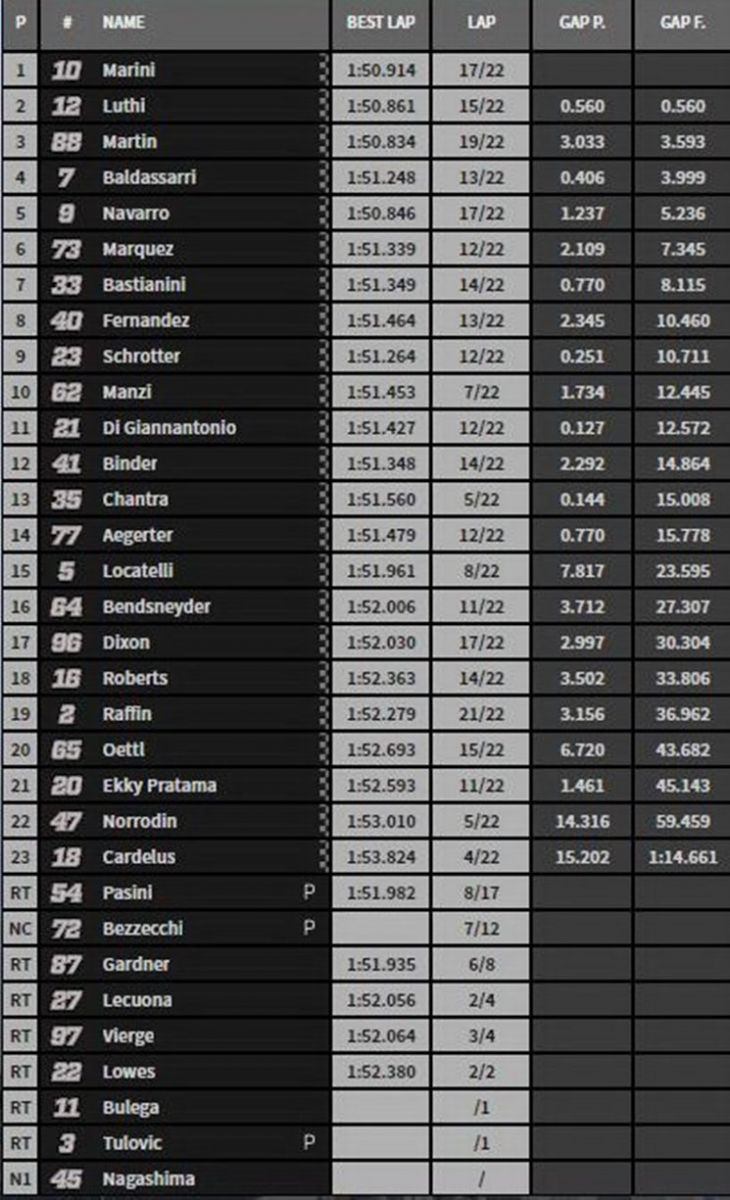The image size is (730, 1200).
Task: Select Bastianini's row name
Action: point(144,285)
